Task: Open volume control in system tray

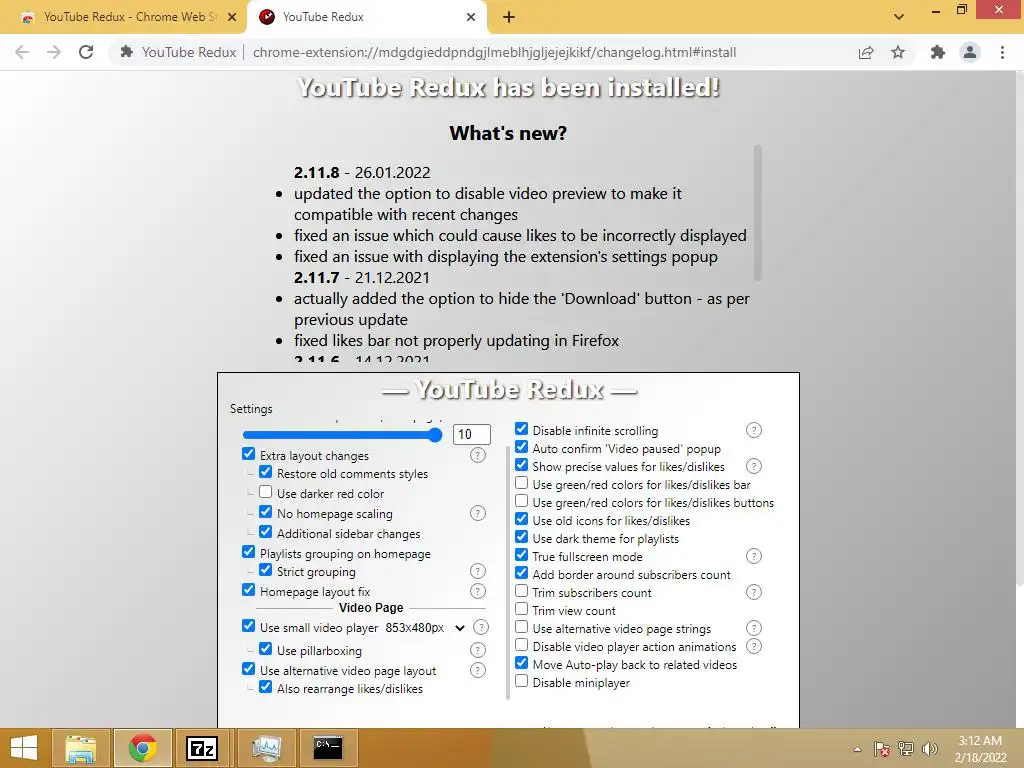Action: 929,749
